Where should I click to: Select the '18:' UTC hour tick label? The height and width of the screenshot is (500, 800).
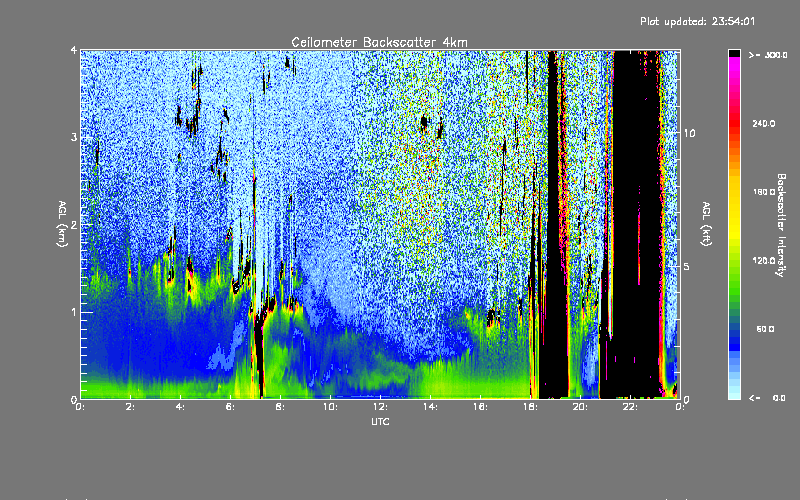pyautogui.click(x=530, y=407)
